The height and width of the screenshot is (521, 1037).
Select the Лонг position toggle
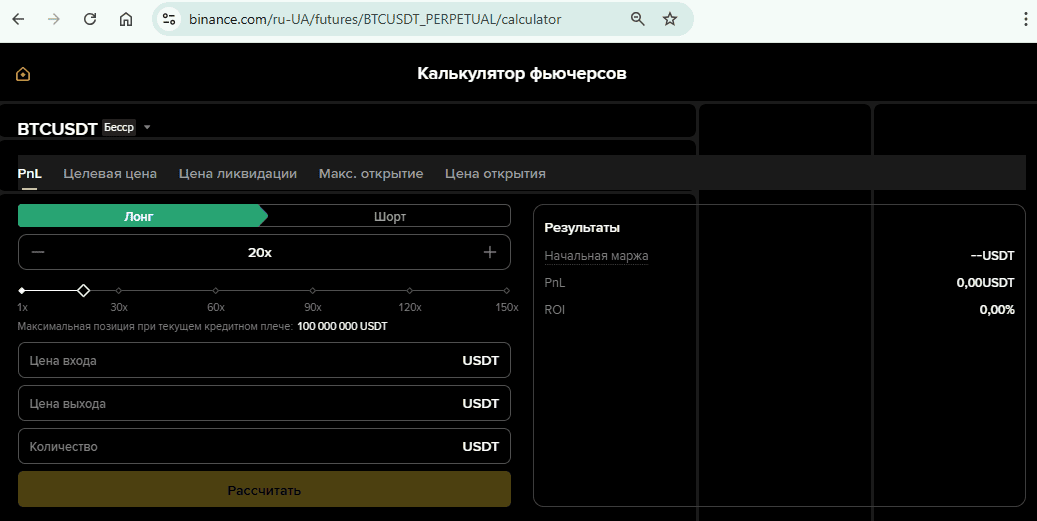(x=139, y=216)
